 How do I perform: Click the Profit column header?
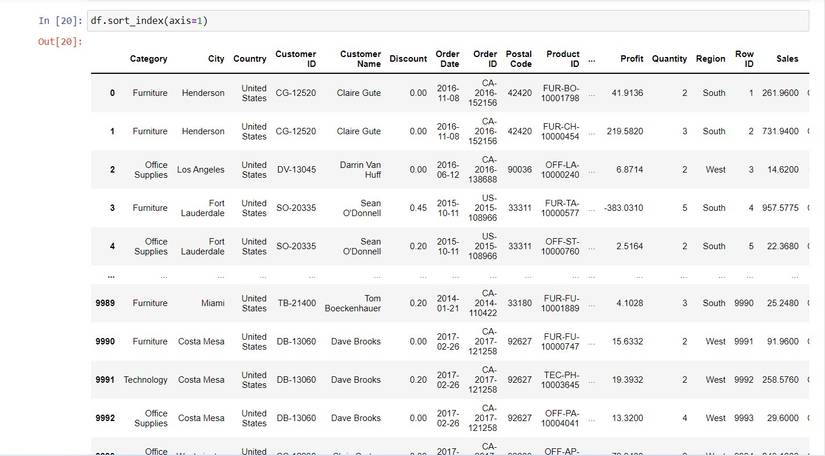[x=631, y=59]
